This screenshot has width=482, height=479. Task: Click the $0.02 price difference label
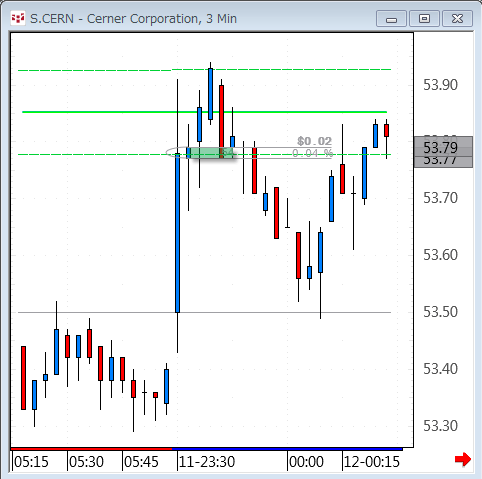314,141
